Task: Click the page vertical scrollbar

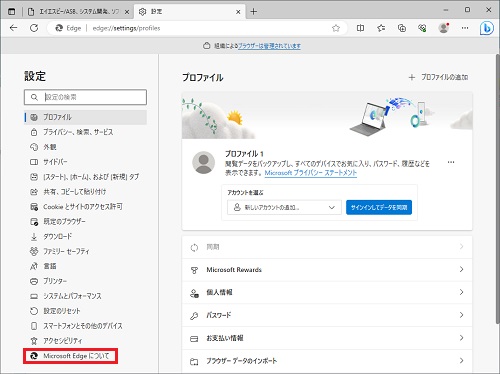Action: click(x=498, y=190)
